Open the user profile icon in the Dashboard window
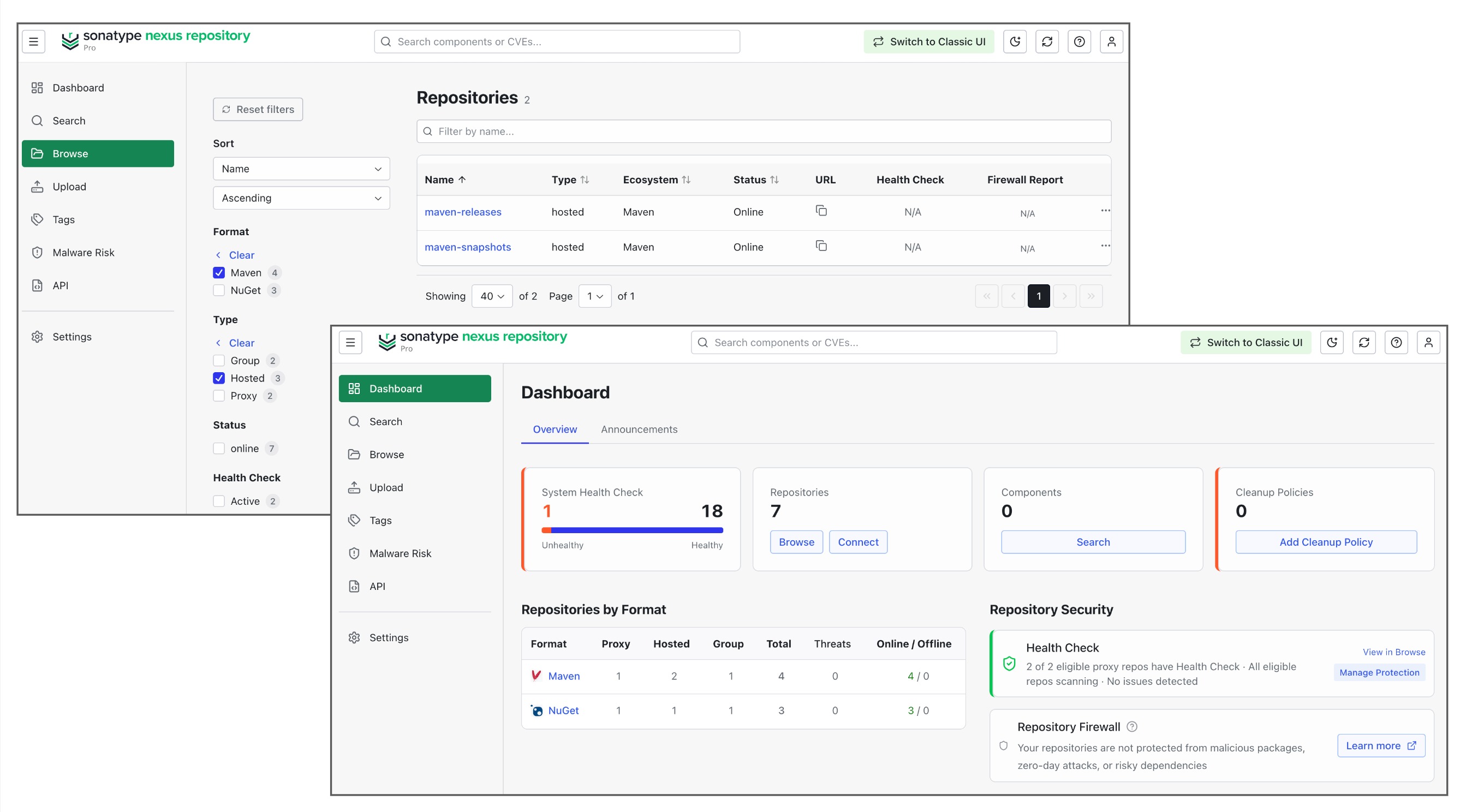This screenshot has height=812, width=1466. click(1428, 343)
